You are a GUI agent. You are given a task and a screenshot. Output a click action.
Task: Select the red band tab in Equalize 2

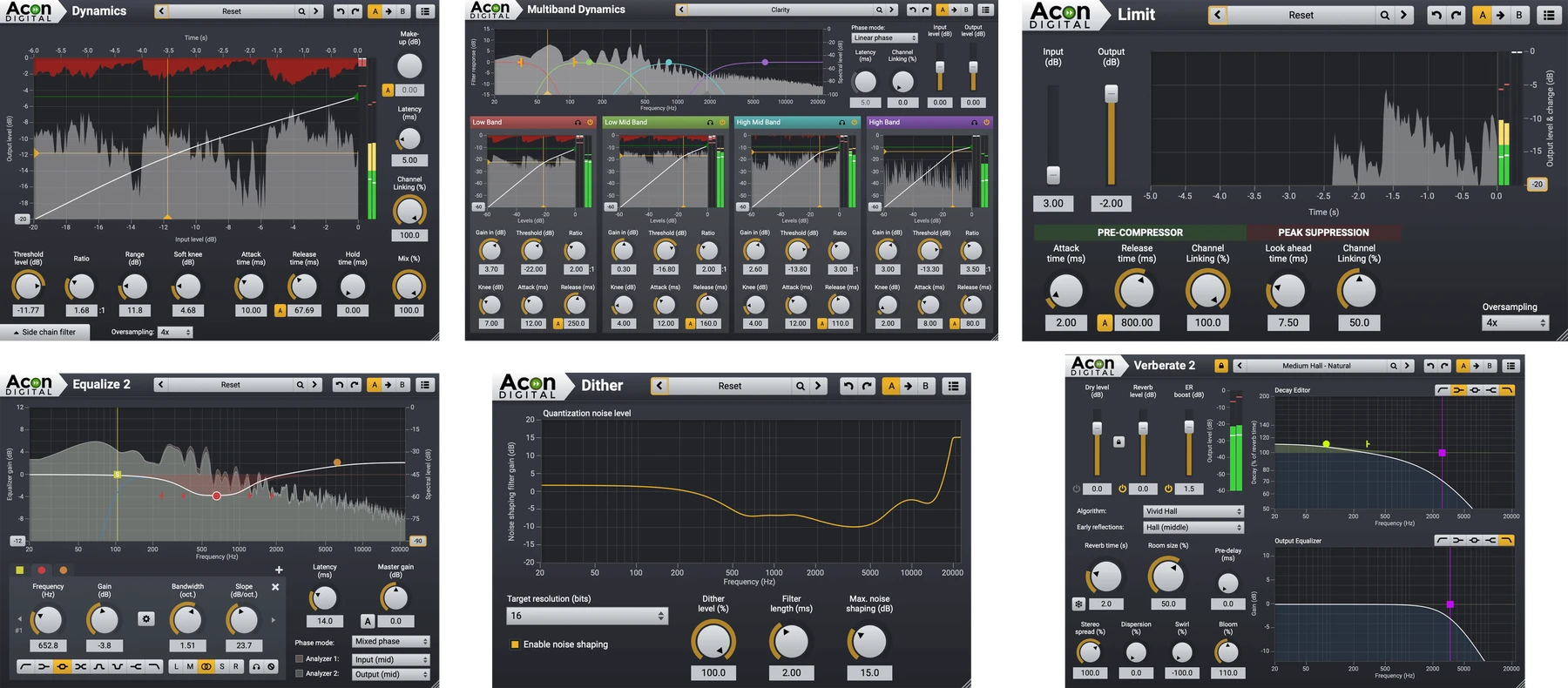point(42,570)
